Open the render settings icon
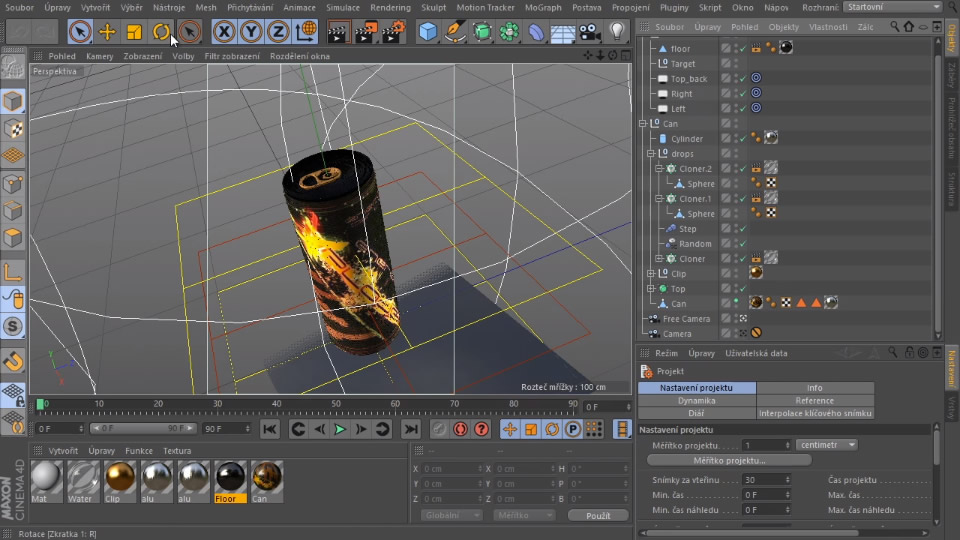This screenshot has height=540, width=960. (x=395, y=32)
